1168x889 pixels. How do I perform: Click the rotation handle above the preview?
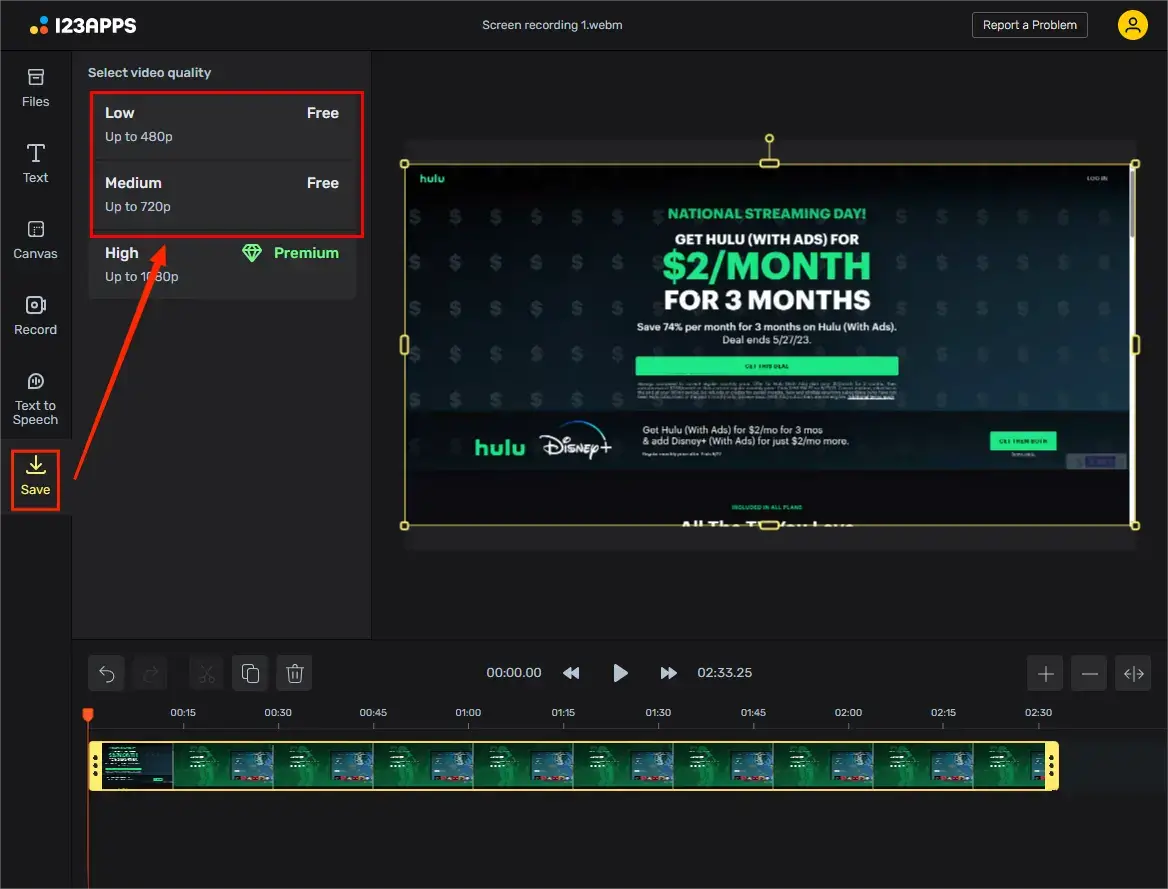point(769,139)
